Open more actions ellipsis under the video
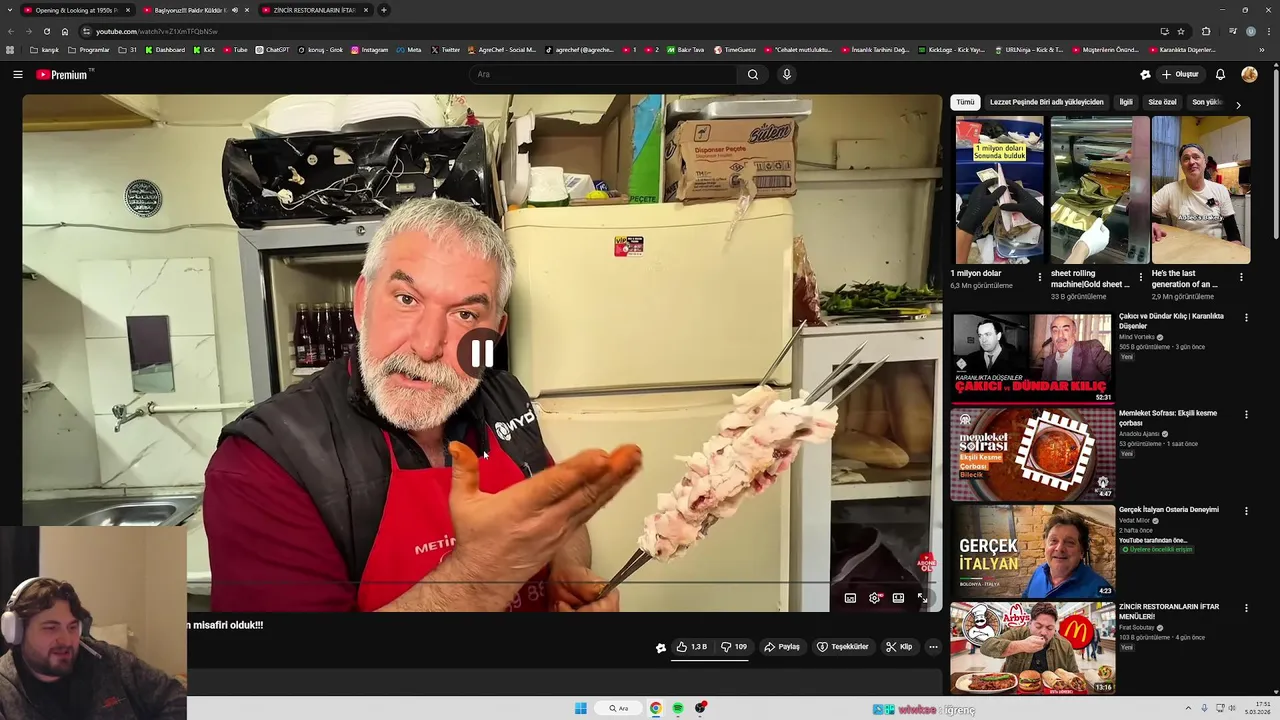The width and height of the screenshot is (1280, 720). pyautogui.click(x=933, y=647)
